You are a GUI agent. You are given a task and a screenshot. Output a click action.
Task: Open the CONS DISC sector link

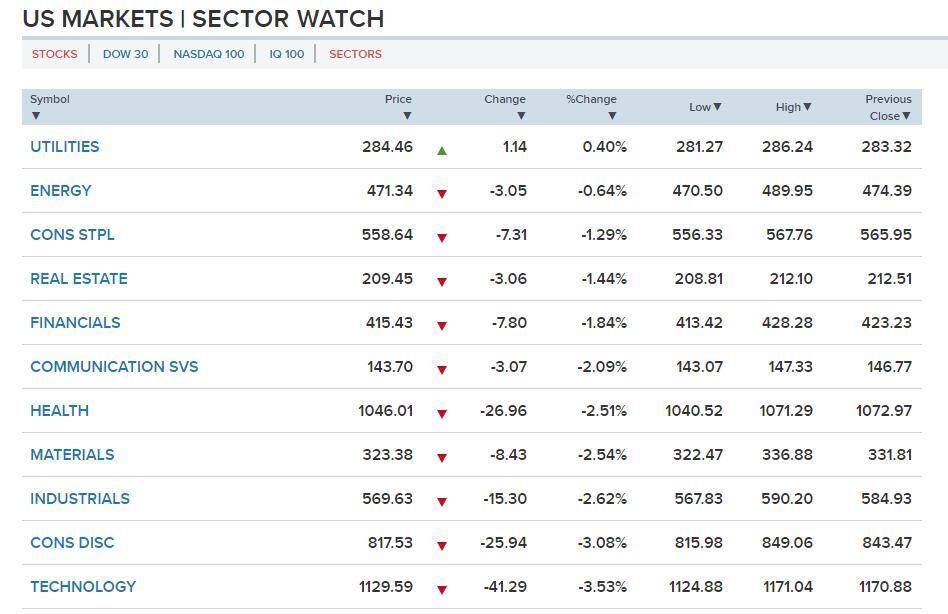(x=72, y=543)
